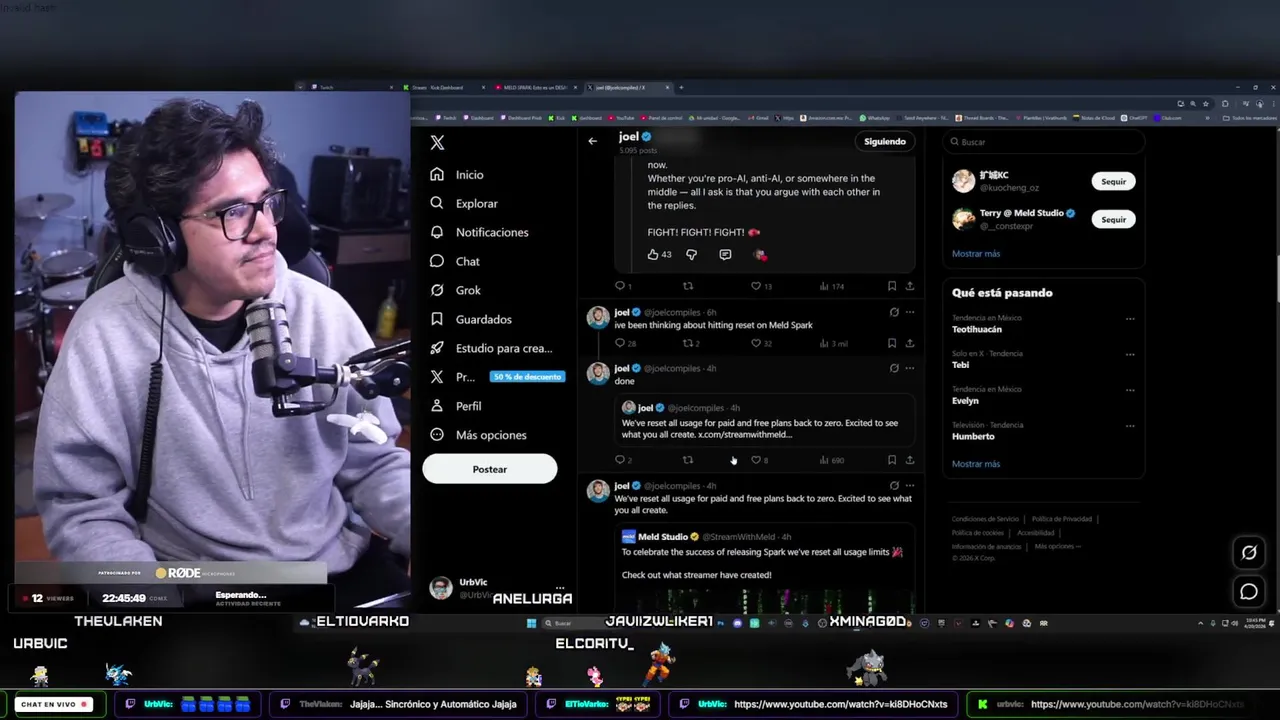Open the Evelyn trend
The height and width of the screenshot is (720, 1280).
coord(965,401)
